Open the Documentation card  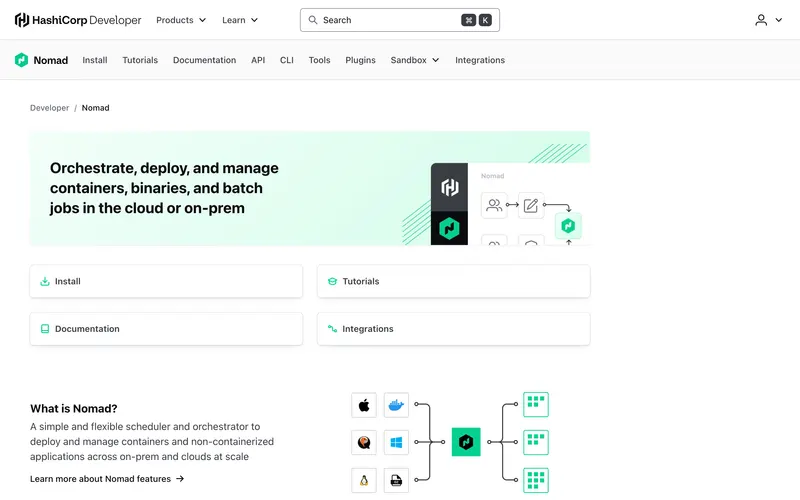point(166,329)
